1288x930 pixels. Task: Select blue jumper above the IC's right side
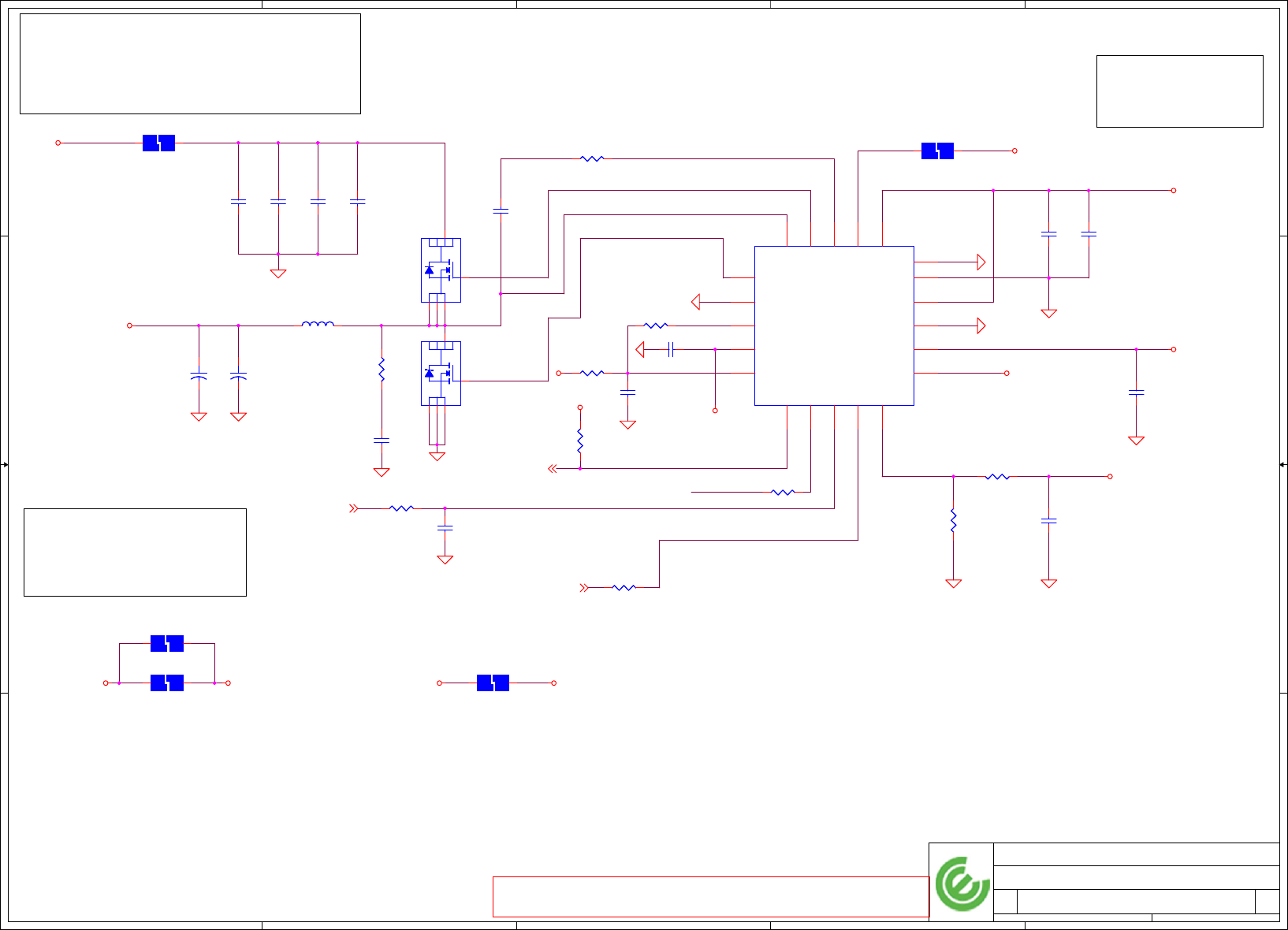pos(937,151)
